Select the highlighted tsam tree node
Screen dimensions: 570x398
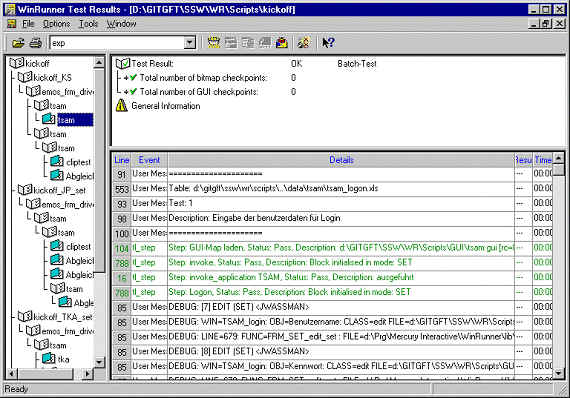tap(75, 120)
